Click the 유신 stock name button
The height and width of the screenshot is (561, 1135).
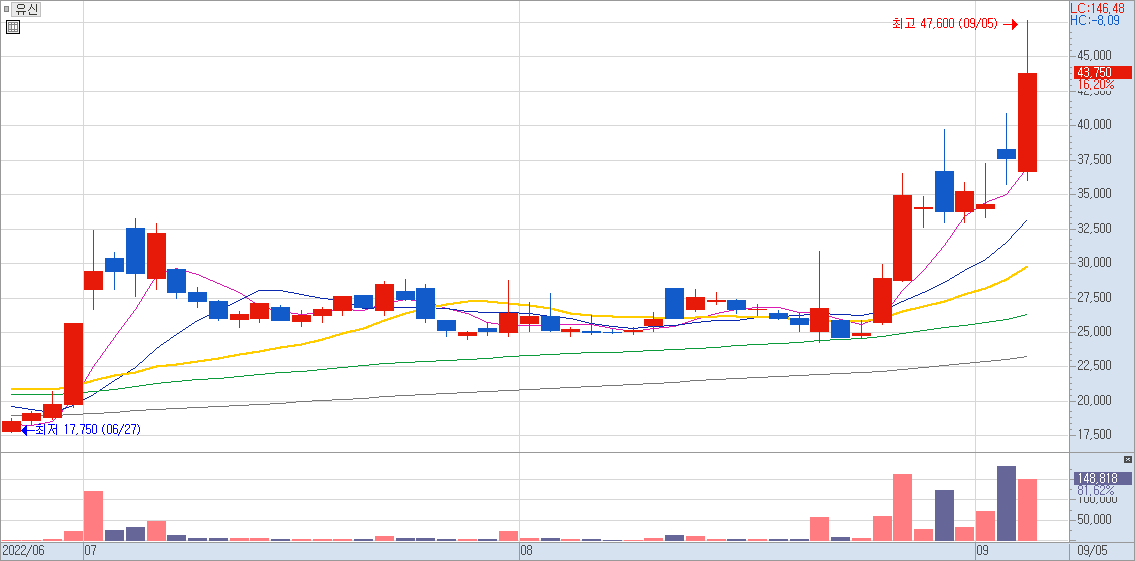(x=28, y=10)
